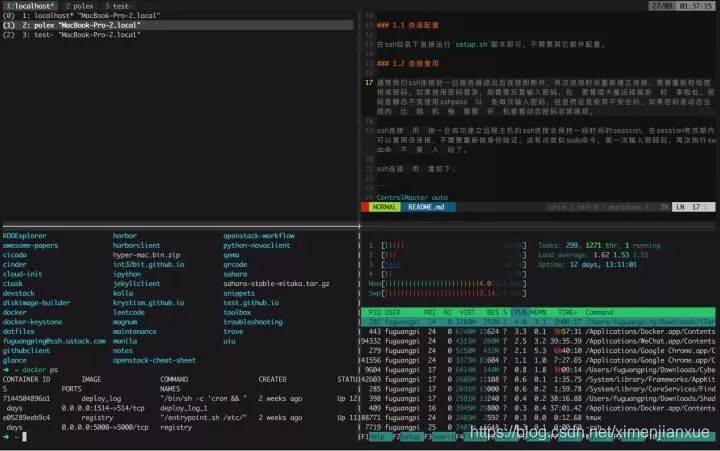Image resolution: width=720 pixels, height=451 pixels.
Task: Sort htop by CPU% column header
Action: point(519,312)
